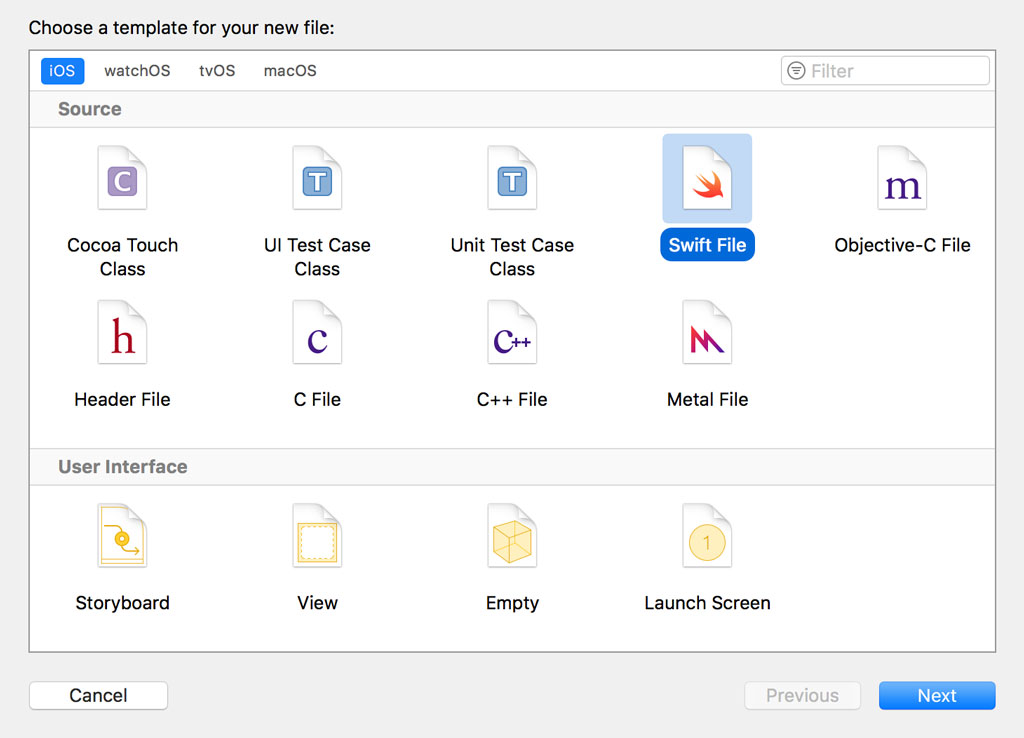Screen dimensions: 1024x738
Task: Choose the Objective-C File template
Action: pyautogui.click(x=902, y=178)
